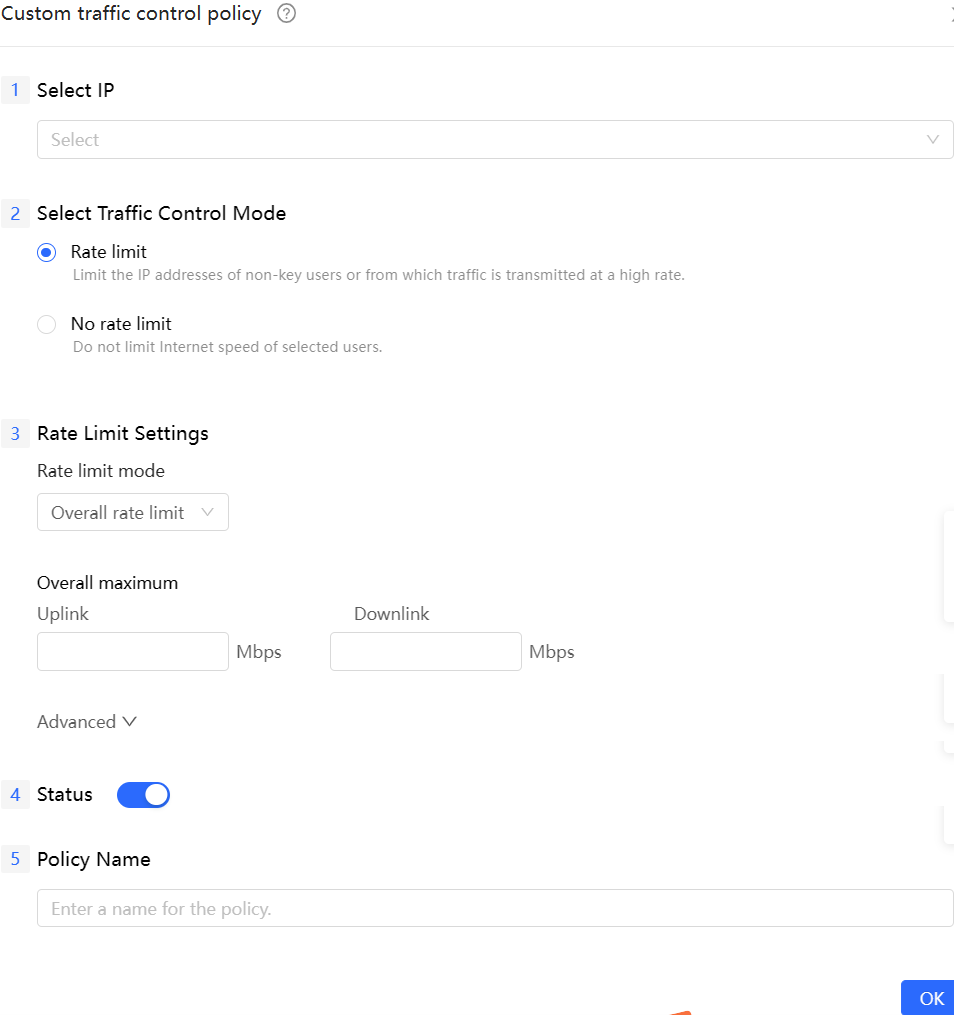The width and height of the screenshot is (954, 1015).
Task: Click the step 3 number badge
Action: pyautogui.click(x=15, y=434)
